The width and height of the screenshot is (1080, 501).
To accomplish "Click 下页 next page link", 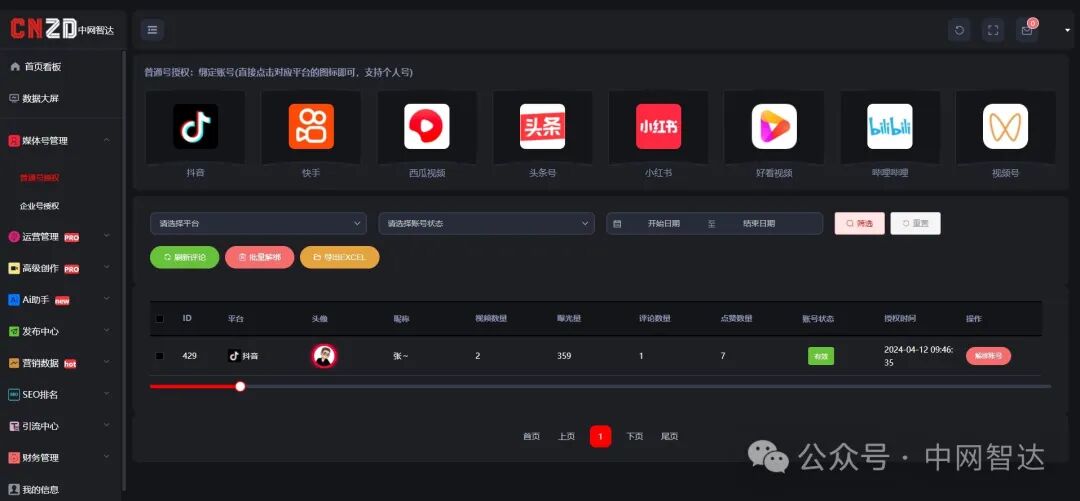I will [634, 436].
